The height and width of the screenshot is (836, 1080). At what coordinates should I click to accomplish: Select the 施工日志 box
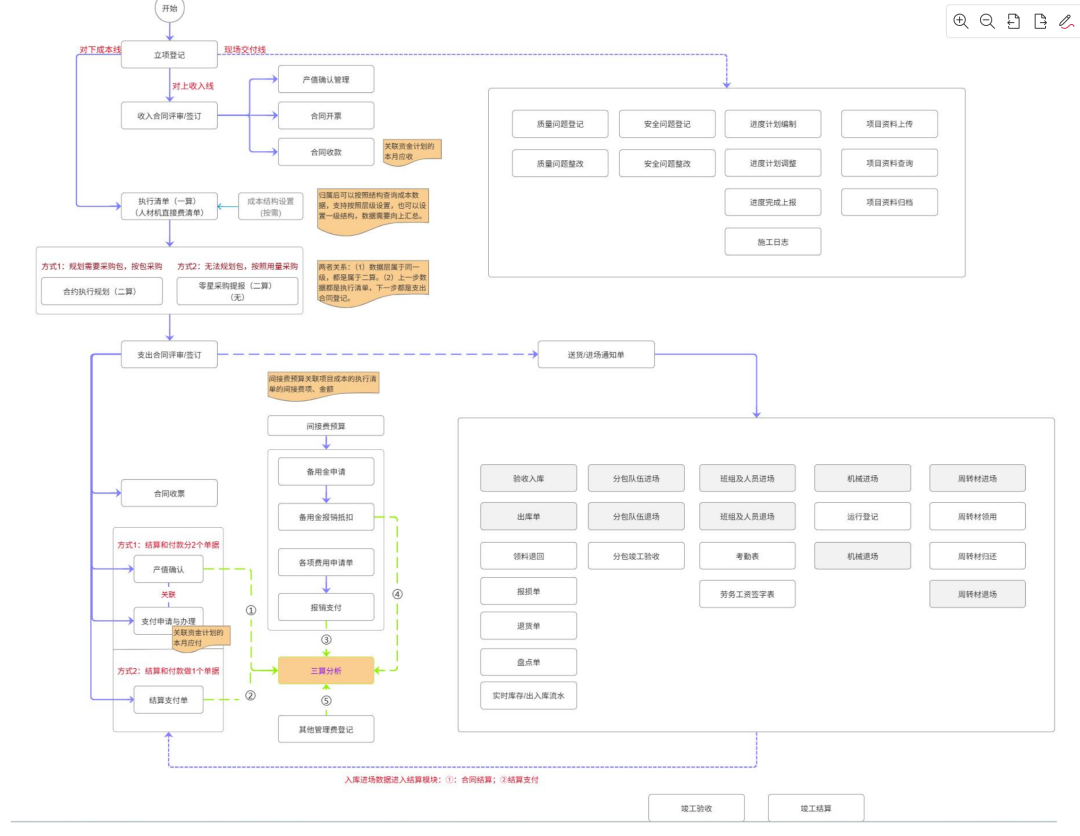(773, 242)
